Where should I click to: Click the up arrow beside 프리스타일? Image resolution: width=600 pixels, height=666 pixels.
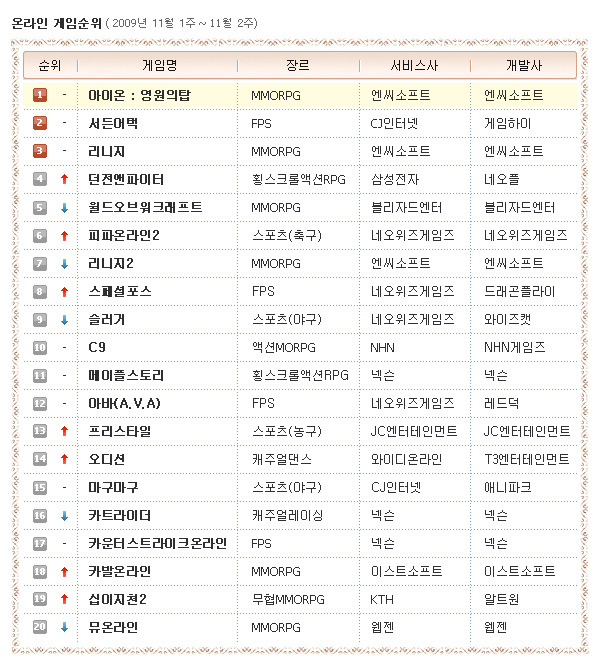pos(64,431)
